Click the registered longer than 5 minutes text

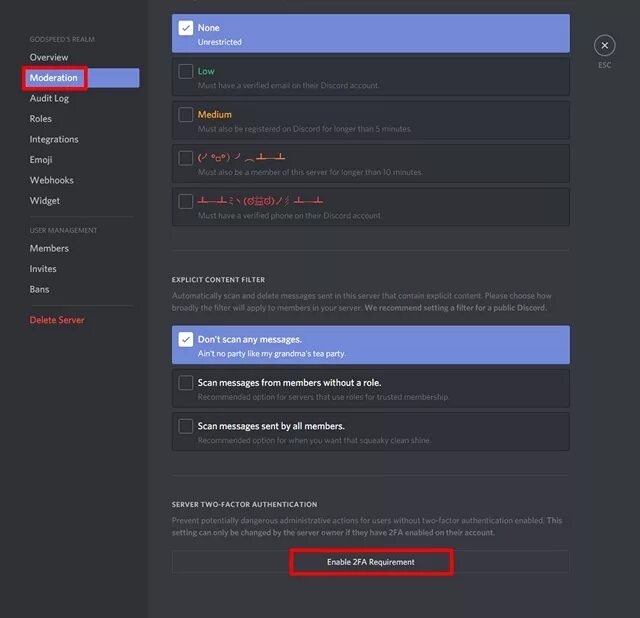[304, 129]
